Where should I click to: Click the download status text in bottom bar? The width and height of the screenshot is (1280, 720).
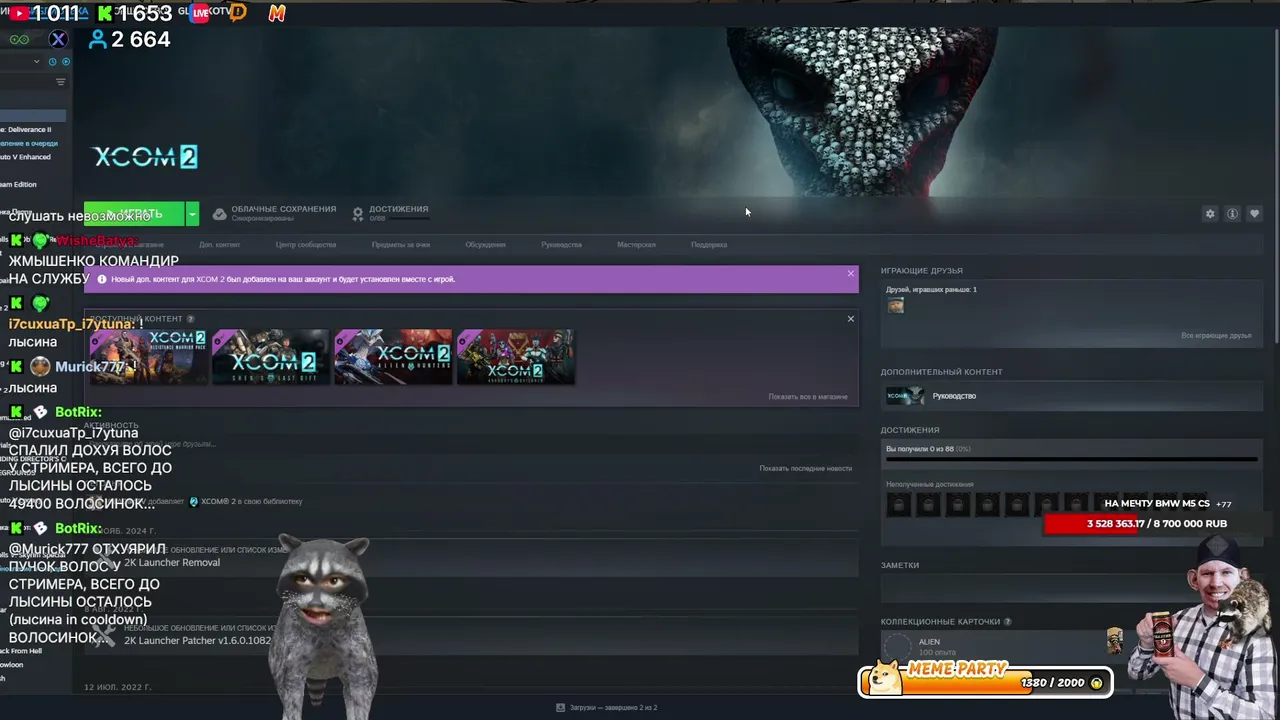613,708
